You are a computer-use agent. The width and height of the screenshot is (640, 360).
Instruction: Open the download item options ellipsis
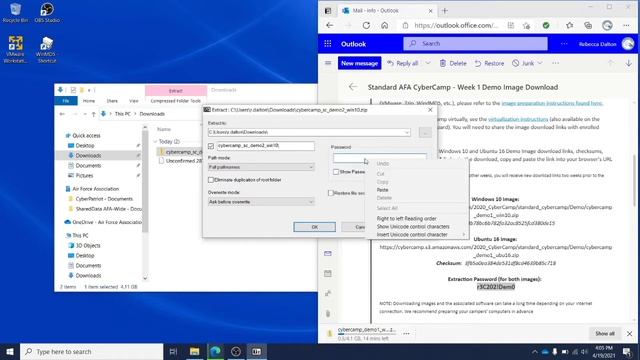406,333
